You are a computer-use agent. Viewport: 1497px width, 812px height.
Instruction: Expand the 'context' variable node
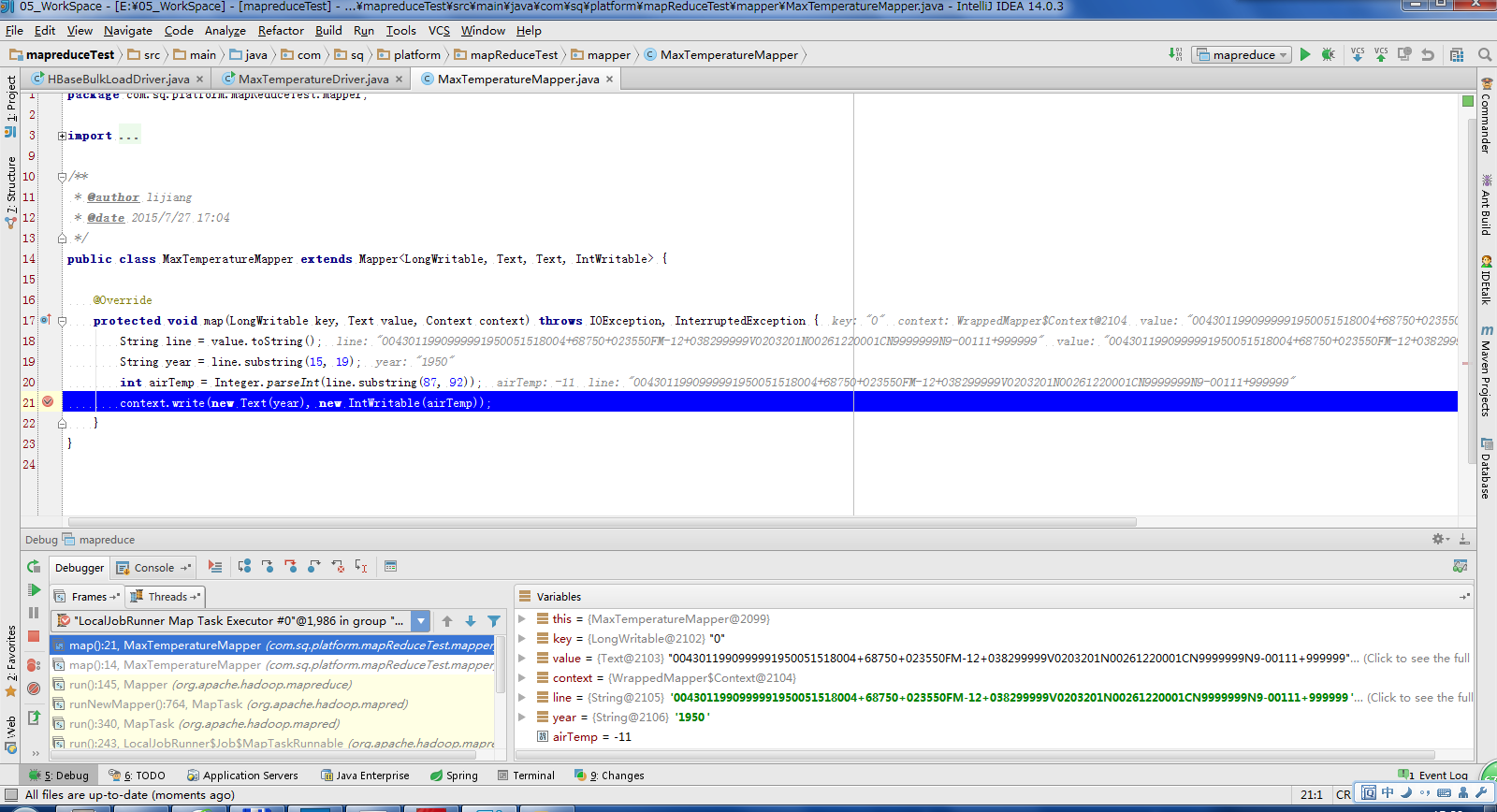[523, 678]
